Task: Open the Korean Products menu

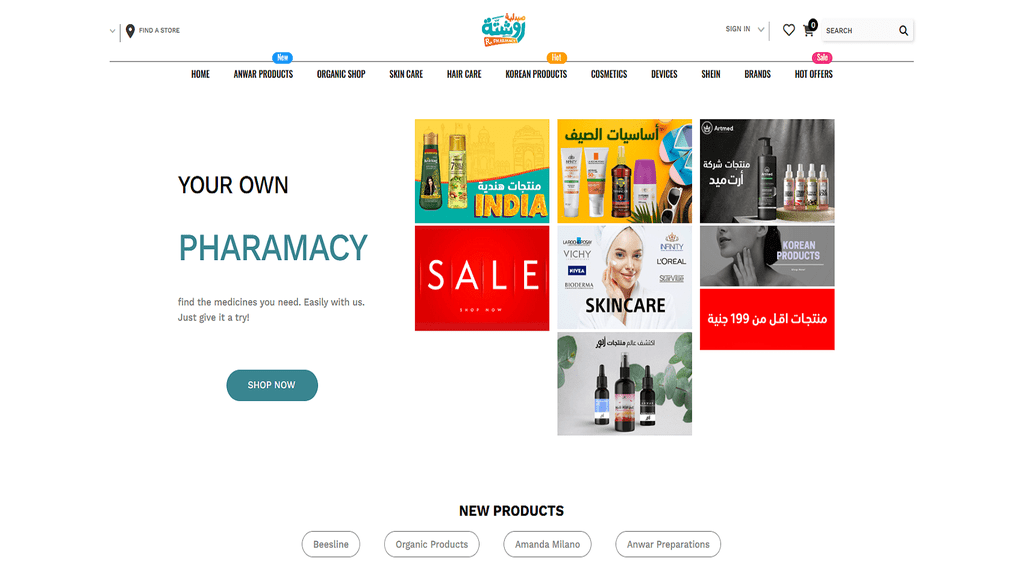Action: click(x=536, y=74)
